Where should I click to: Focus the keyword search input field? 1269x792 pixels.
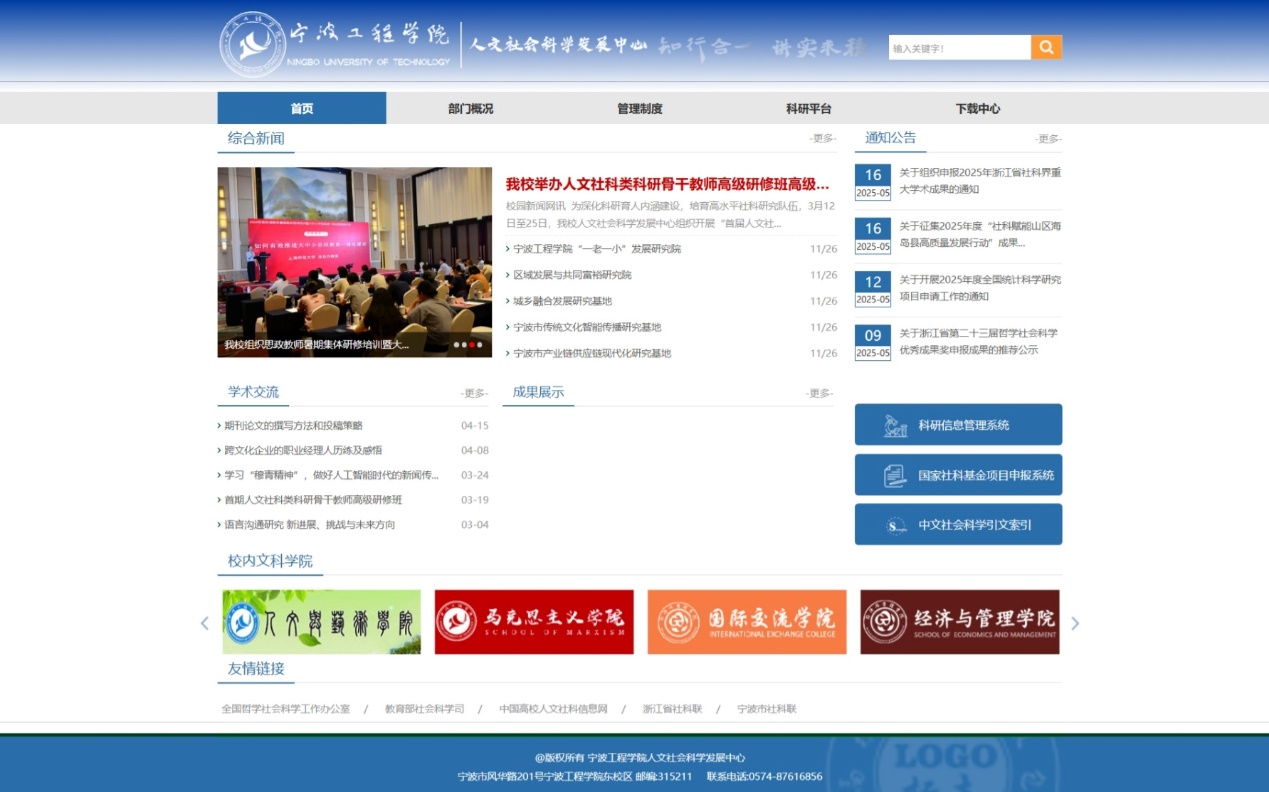pyautogui.click(x=958, y=47)
